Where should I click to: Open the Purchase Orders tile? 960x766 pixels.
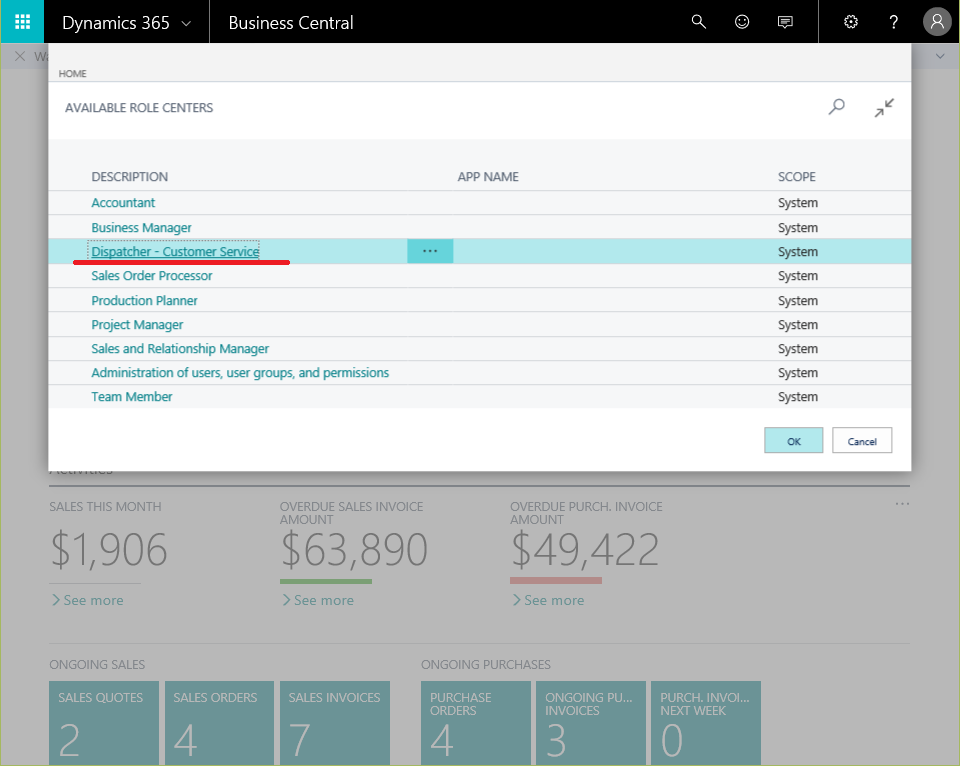click(476, 723)
